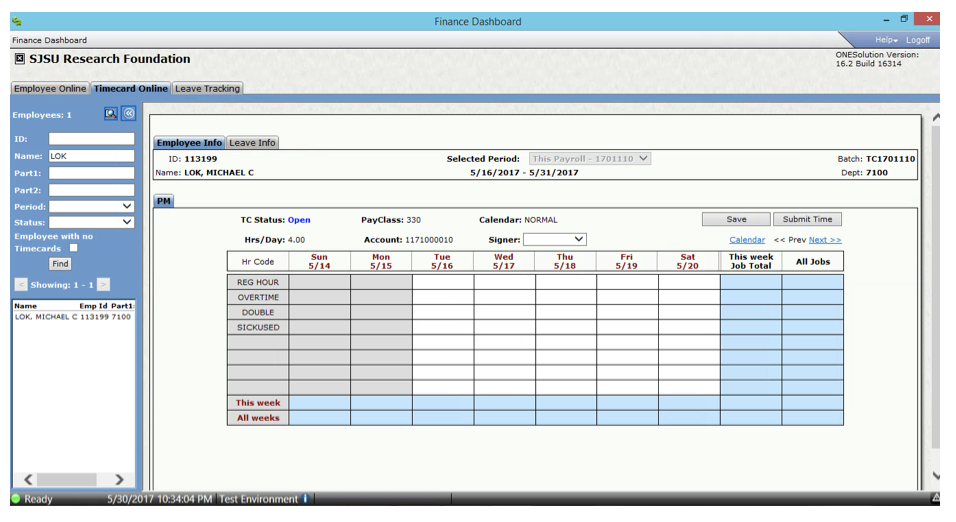This screenshot has width=956, height=522.
Task: Collapse the Employees sidebar with double-arrow icon
Action: coord(128,114)
